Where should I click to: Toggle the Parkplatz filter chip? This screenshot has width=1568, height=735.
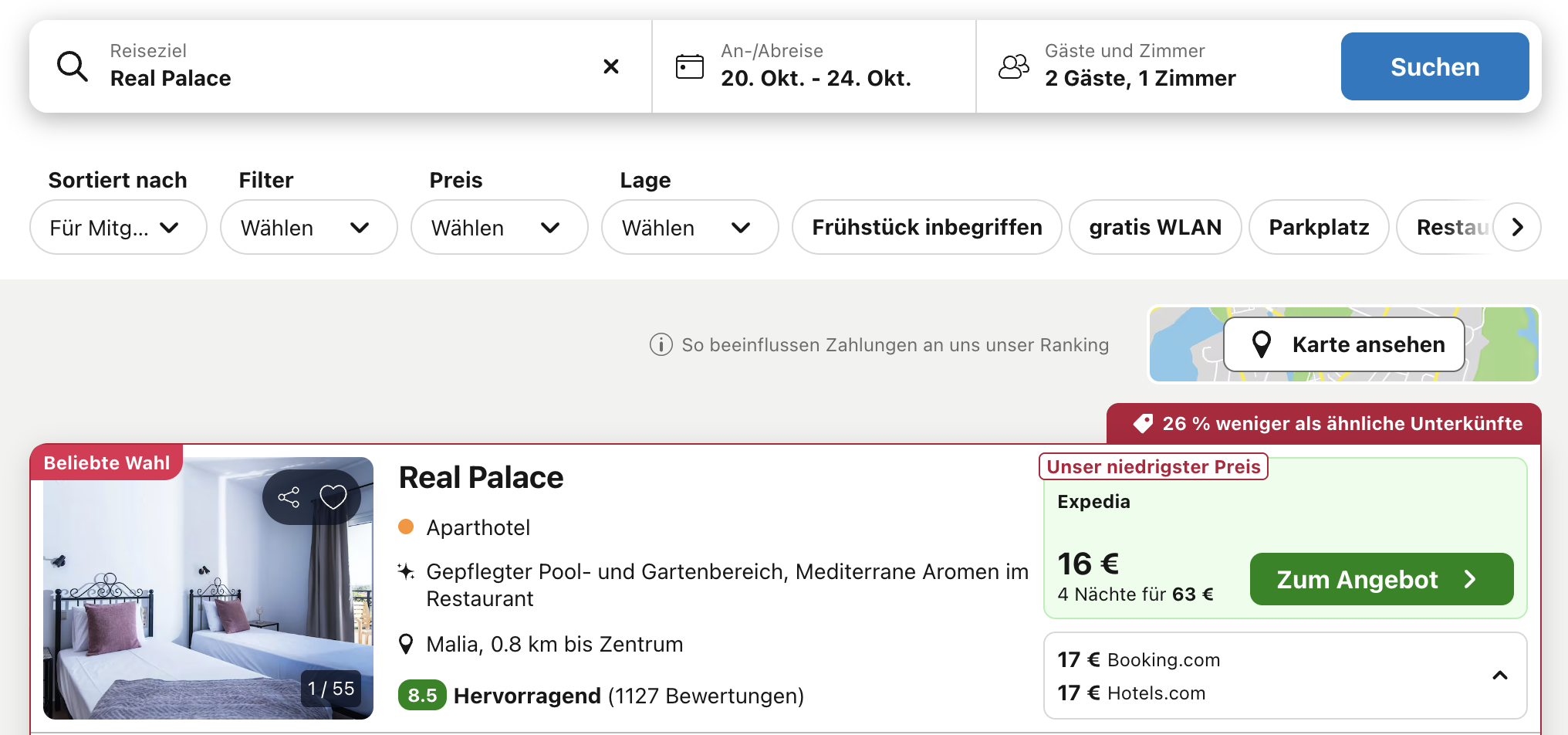1318,227
